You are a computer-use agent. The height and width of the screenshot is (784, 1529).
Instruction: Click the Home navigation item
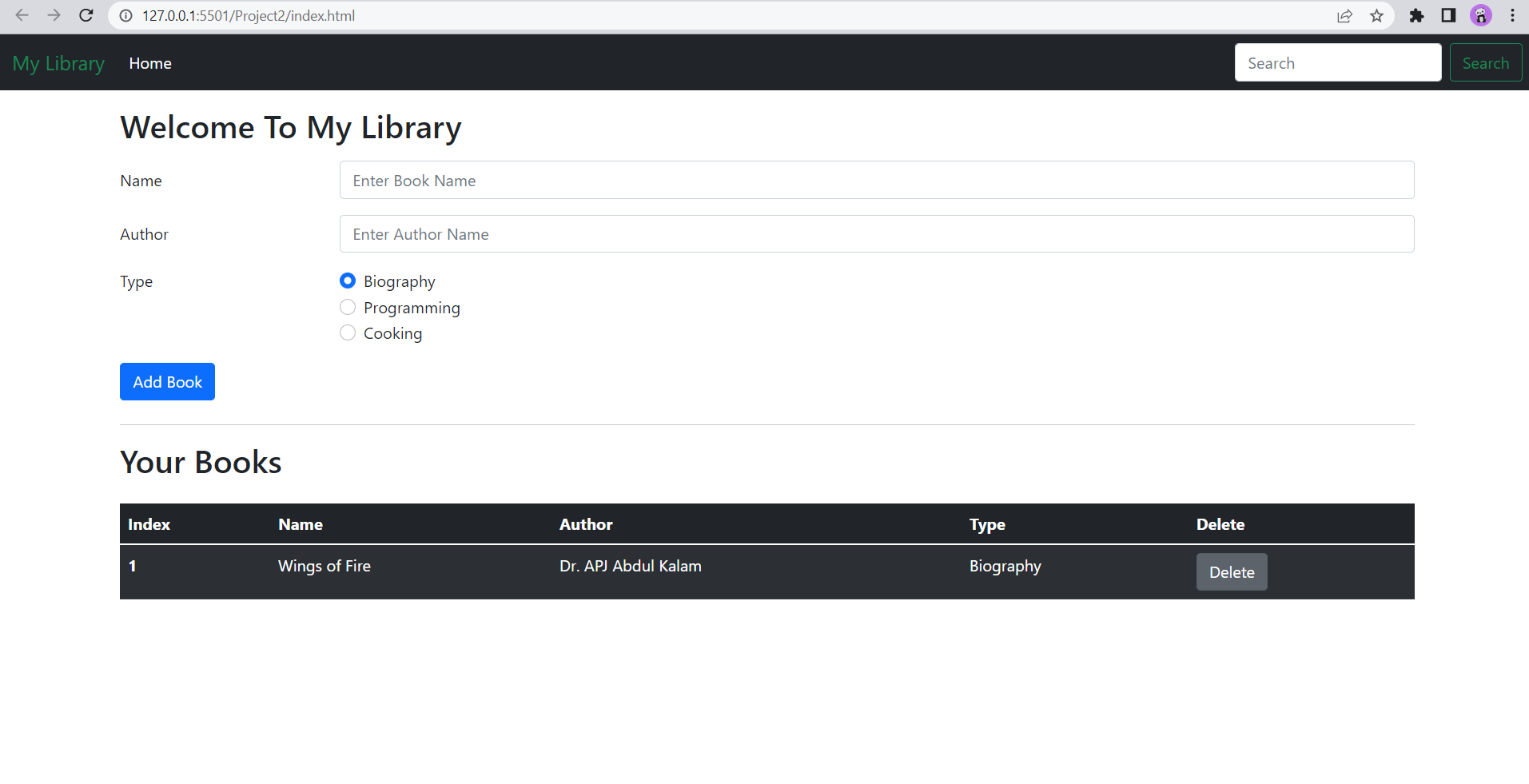[x=150, y=62]
